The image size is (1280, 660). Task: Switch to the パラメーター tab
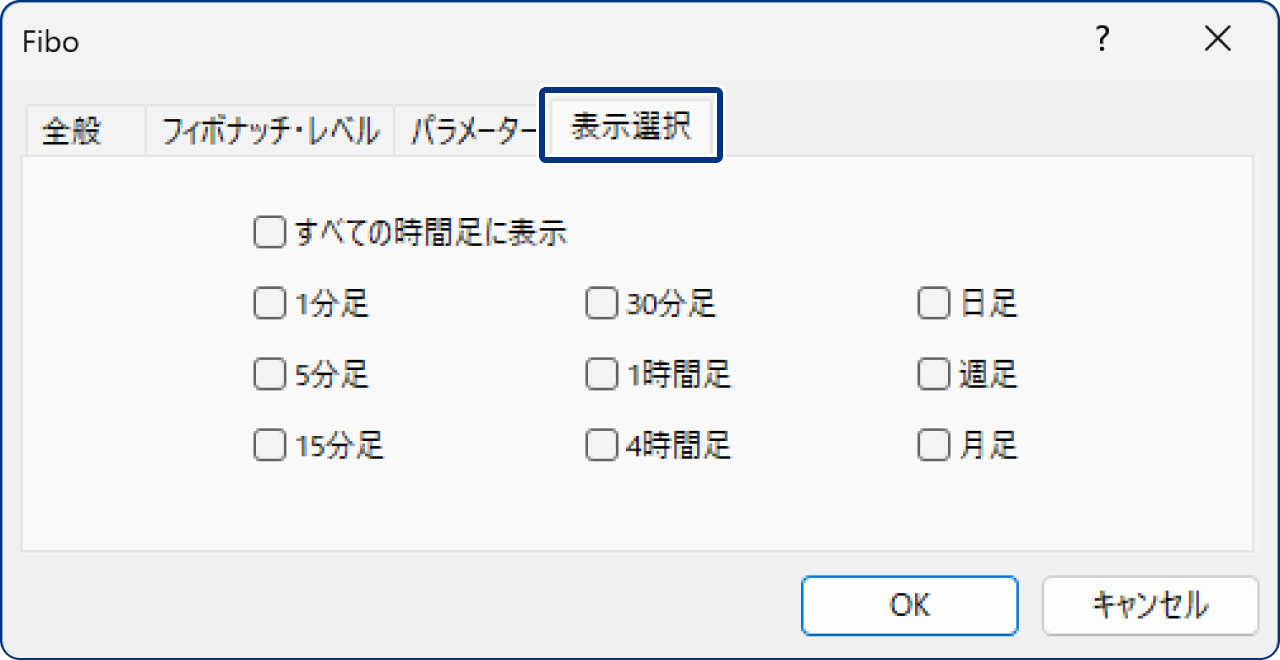pos(470,127)
